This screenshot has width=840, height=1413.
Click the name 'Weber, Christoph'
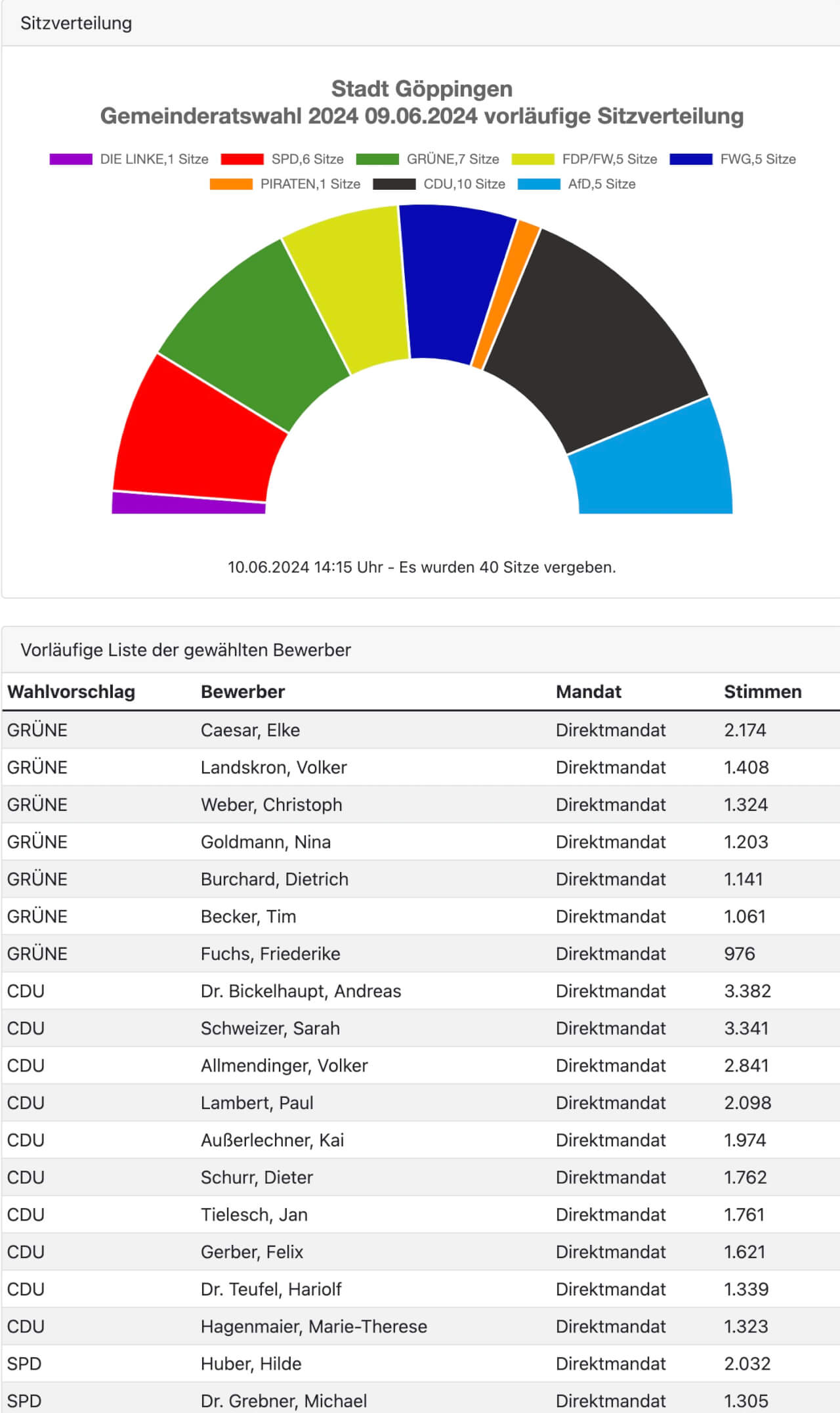pyautogui.click(x=272, y=805)
